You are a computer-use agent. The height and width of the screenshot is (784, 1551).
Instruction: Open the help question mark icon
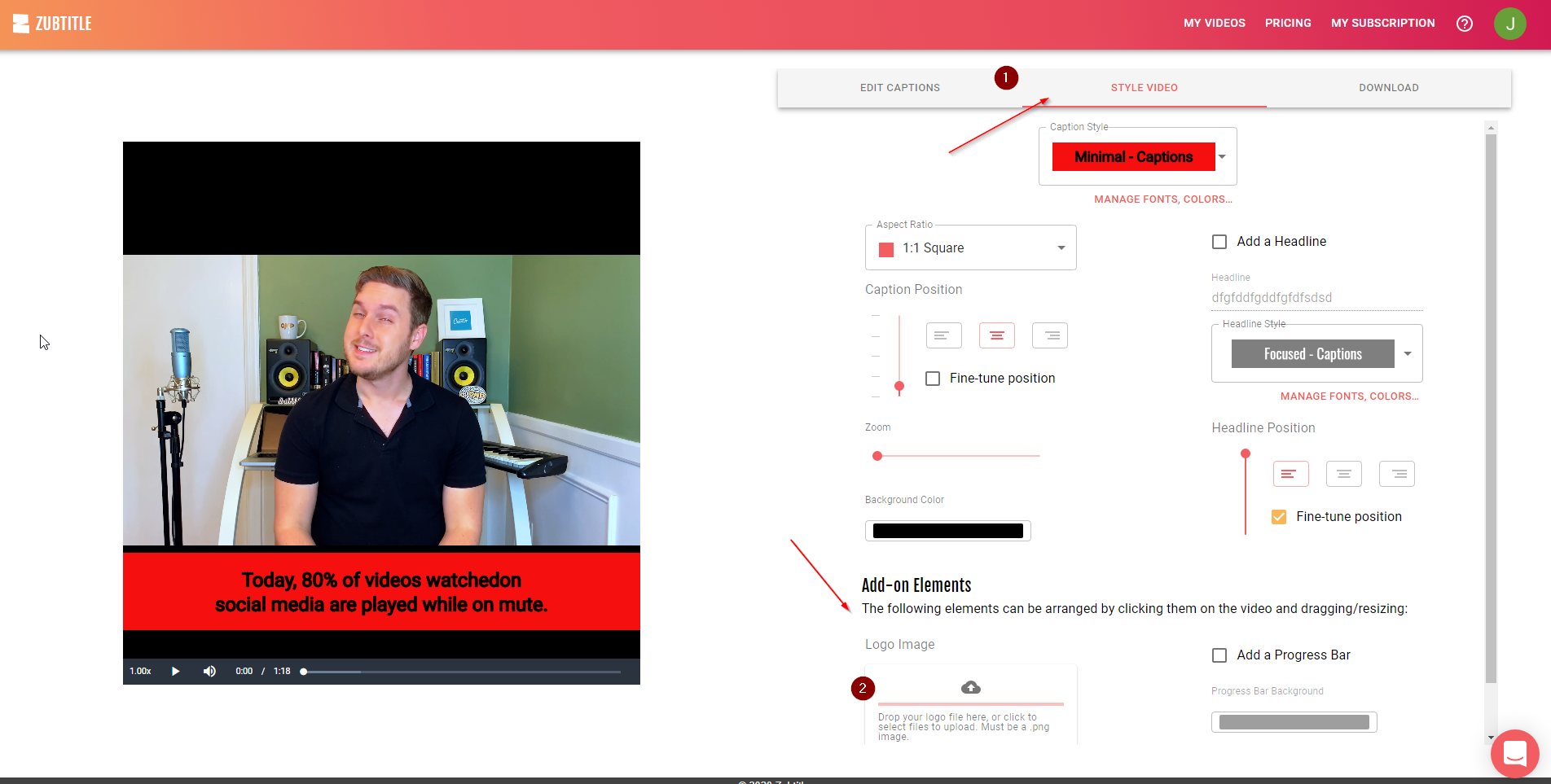[x=1464, y=24]
